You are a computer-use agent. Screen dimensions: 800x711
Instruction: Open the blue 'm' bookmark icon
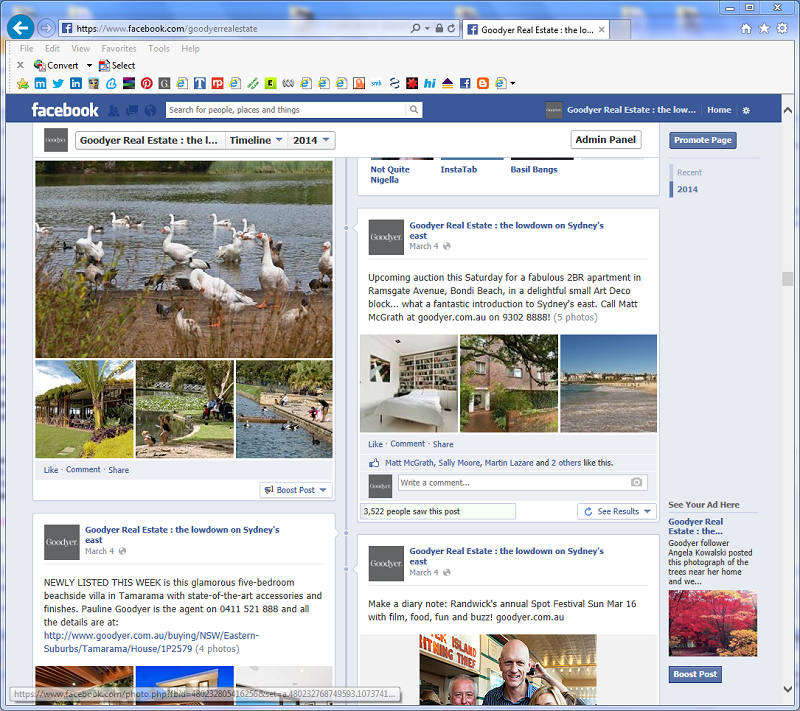click(40, 83)
